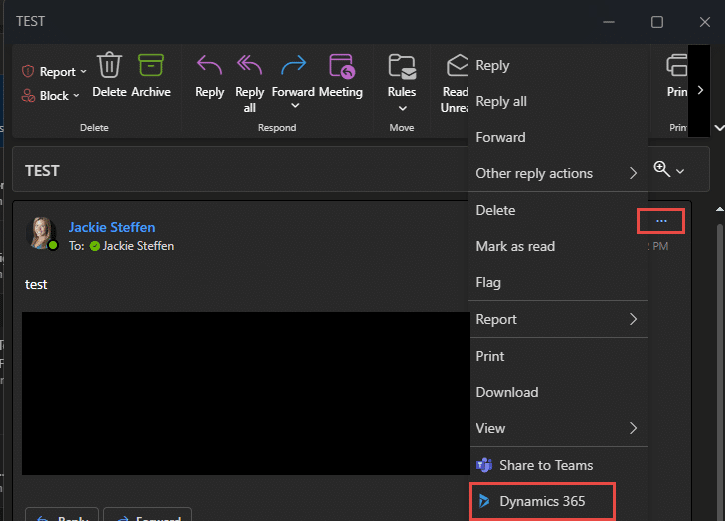This screenshot has width=725, height=521.
Task: Close the TEST message window
Action: [705, 22]
